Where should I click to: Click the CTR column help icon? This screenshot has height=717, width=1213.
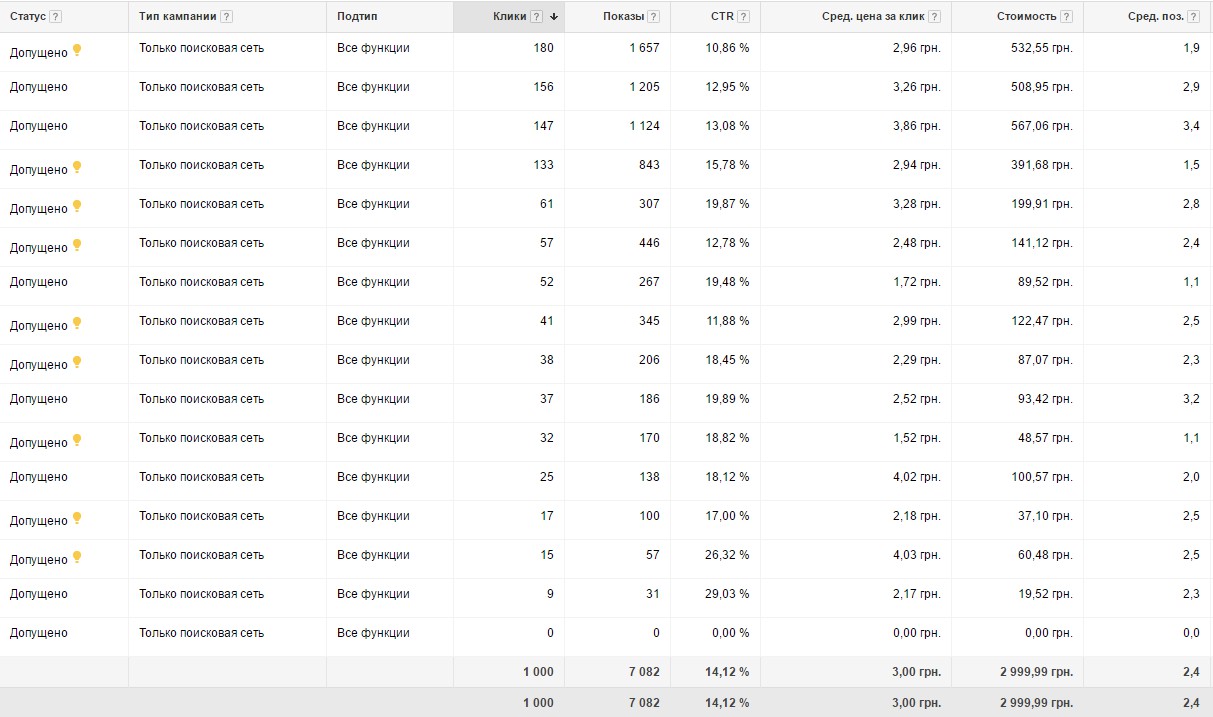(x=743, y=17)
